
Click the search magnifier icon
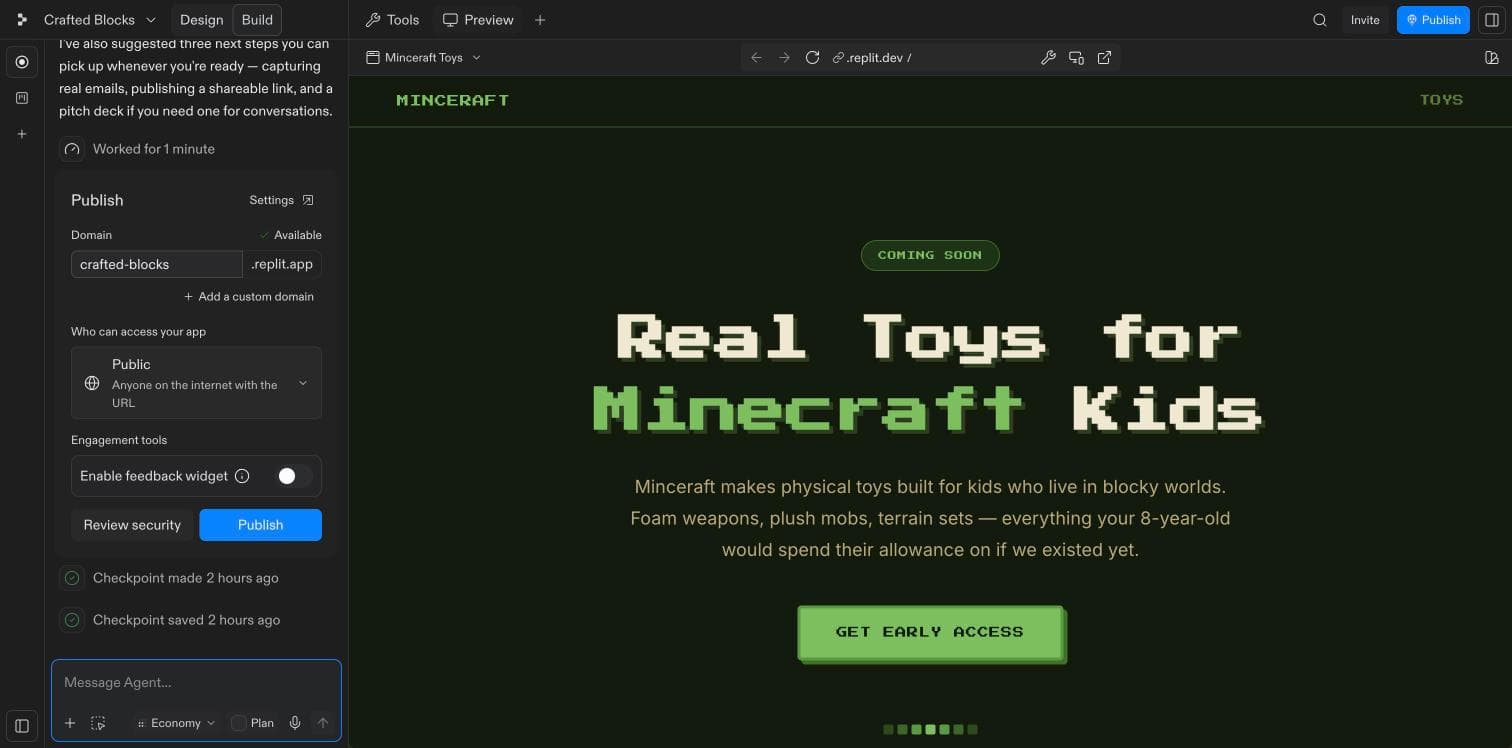1320,20
